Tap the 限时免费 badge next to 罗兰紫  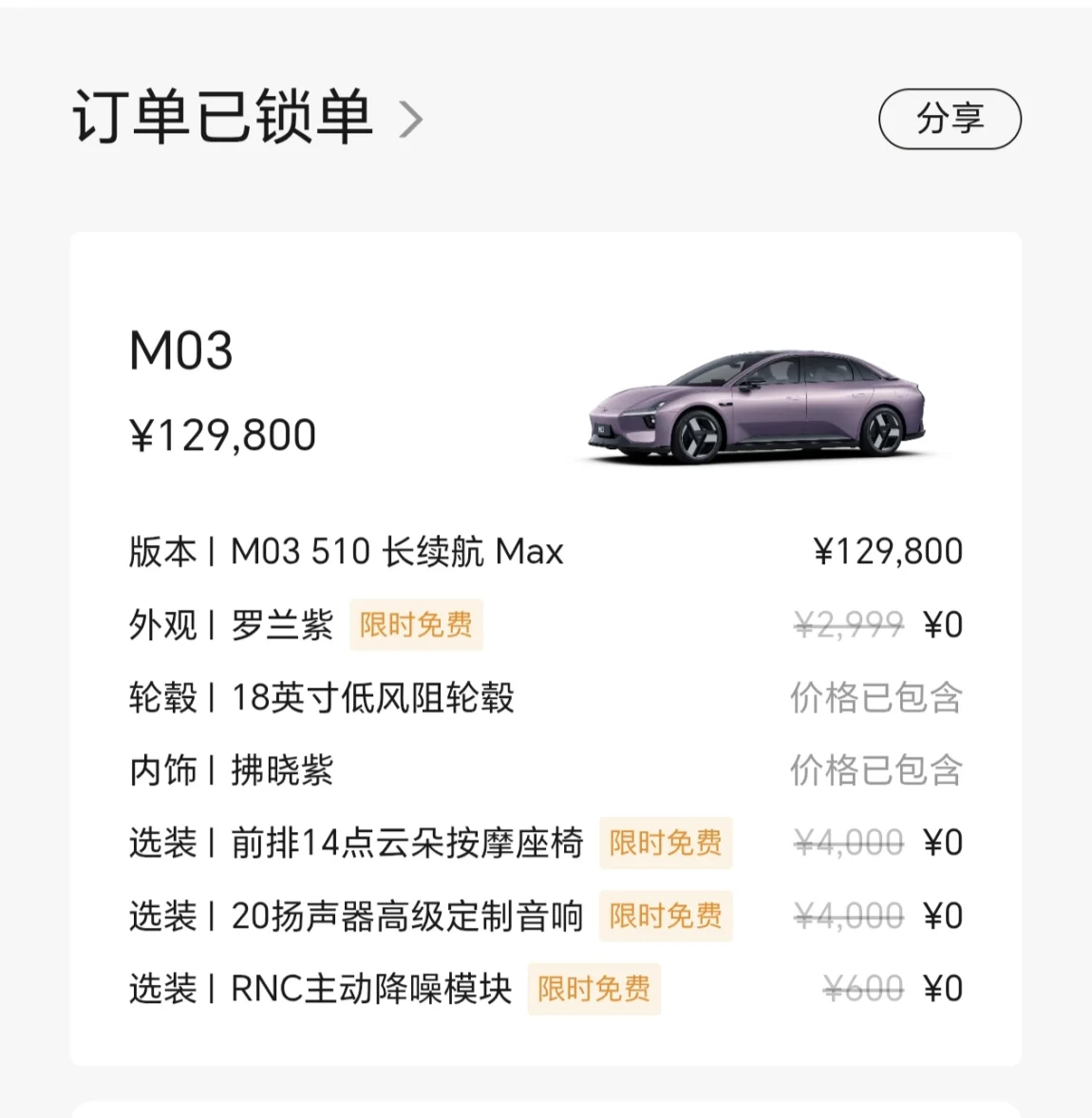pyautogui.click(x=416, y=625)
